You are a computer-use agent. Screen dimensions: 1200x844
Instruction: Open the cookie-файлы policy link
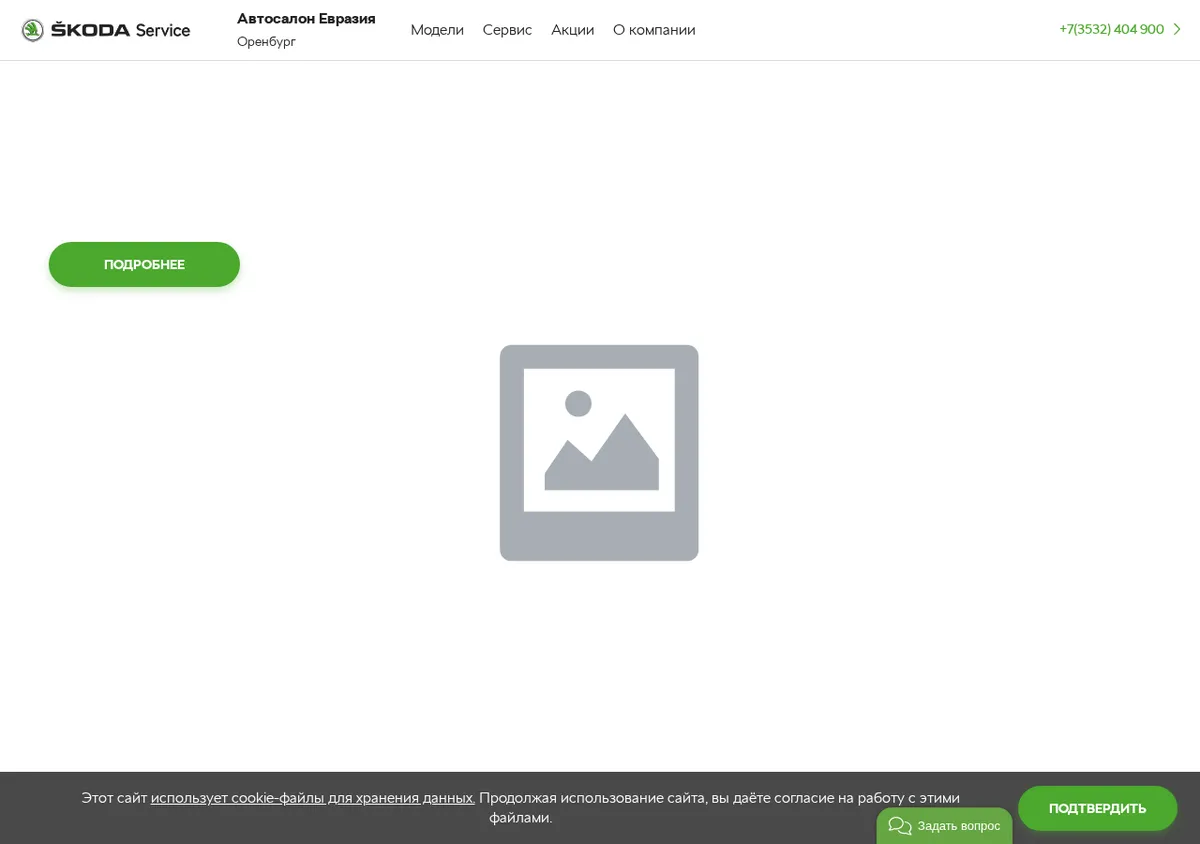[313, 798]
